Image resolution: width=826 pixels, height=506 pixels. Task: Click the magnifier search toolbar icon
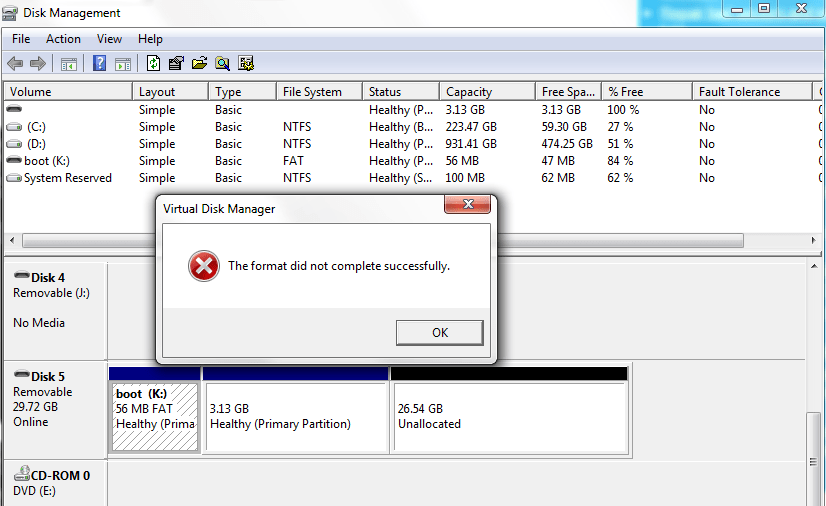point(222,64)
